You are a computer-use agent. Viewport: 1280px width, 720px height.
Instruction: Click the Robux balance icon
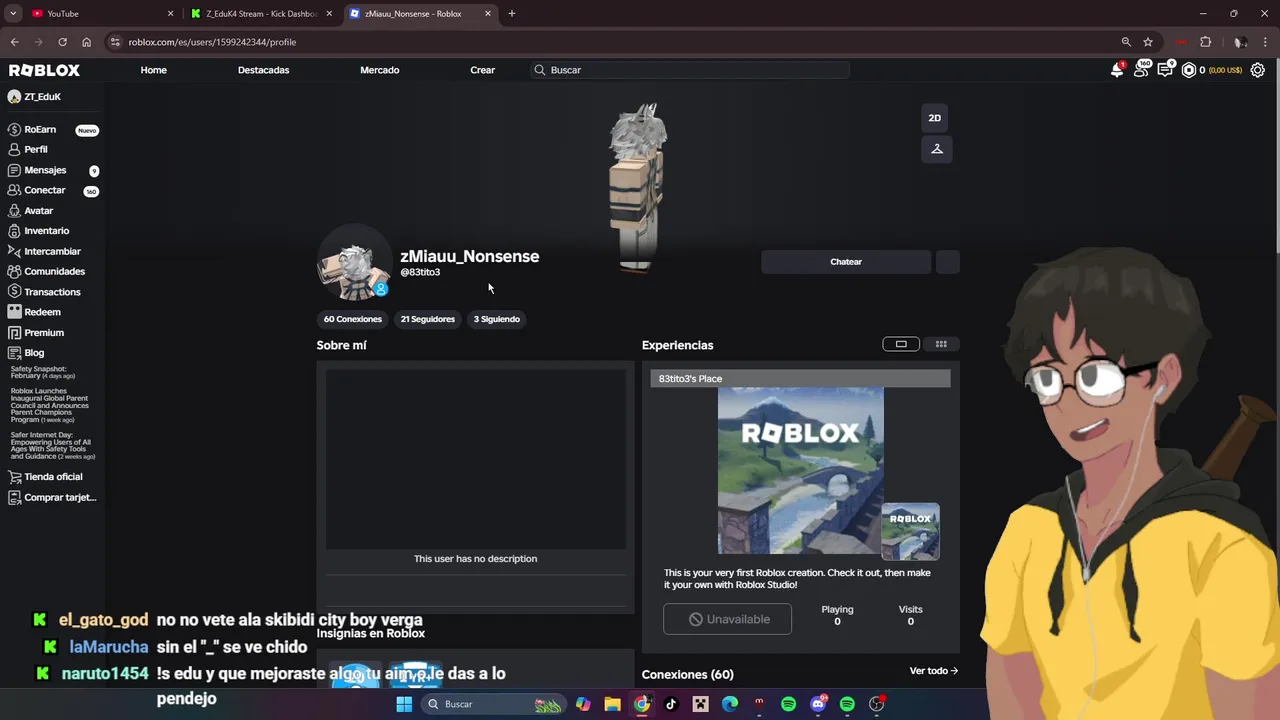pyautogui.click(x=1189, y=70)
